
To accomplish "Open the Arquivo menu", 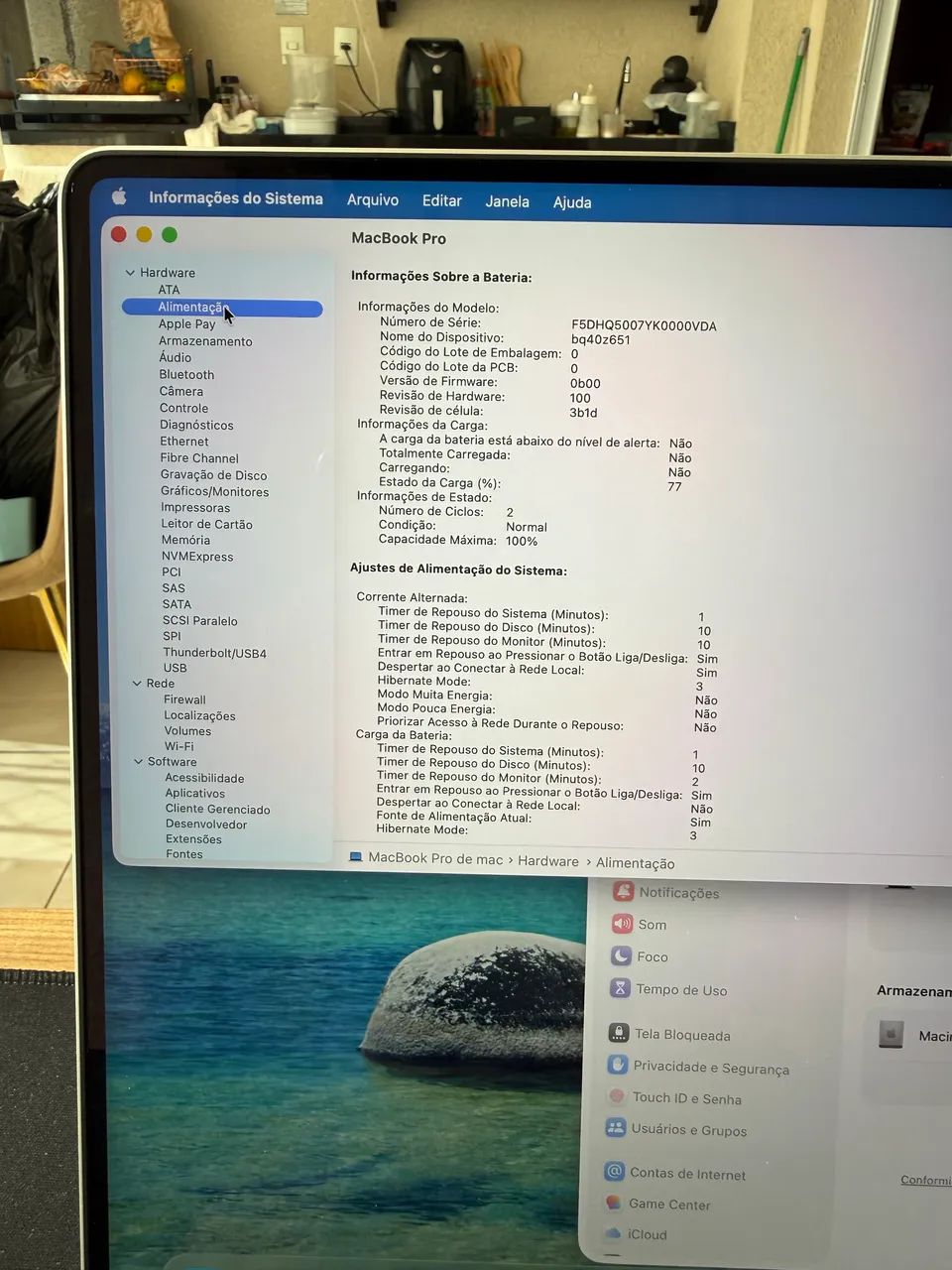I will (373, 199).
